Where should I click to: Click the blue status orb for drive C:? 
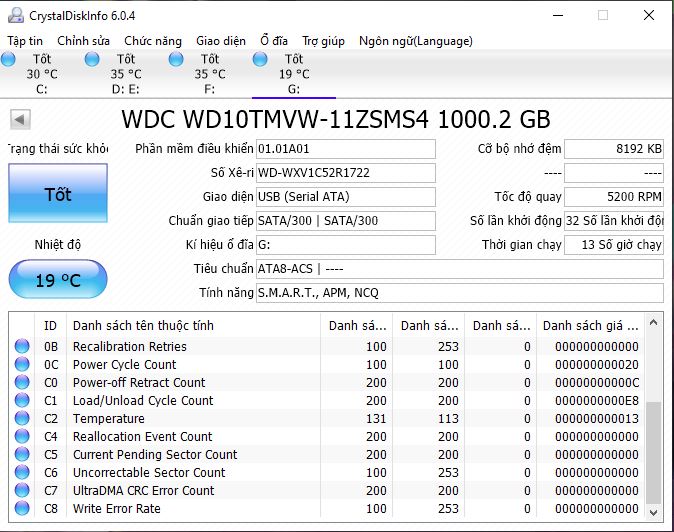[8, 59]
